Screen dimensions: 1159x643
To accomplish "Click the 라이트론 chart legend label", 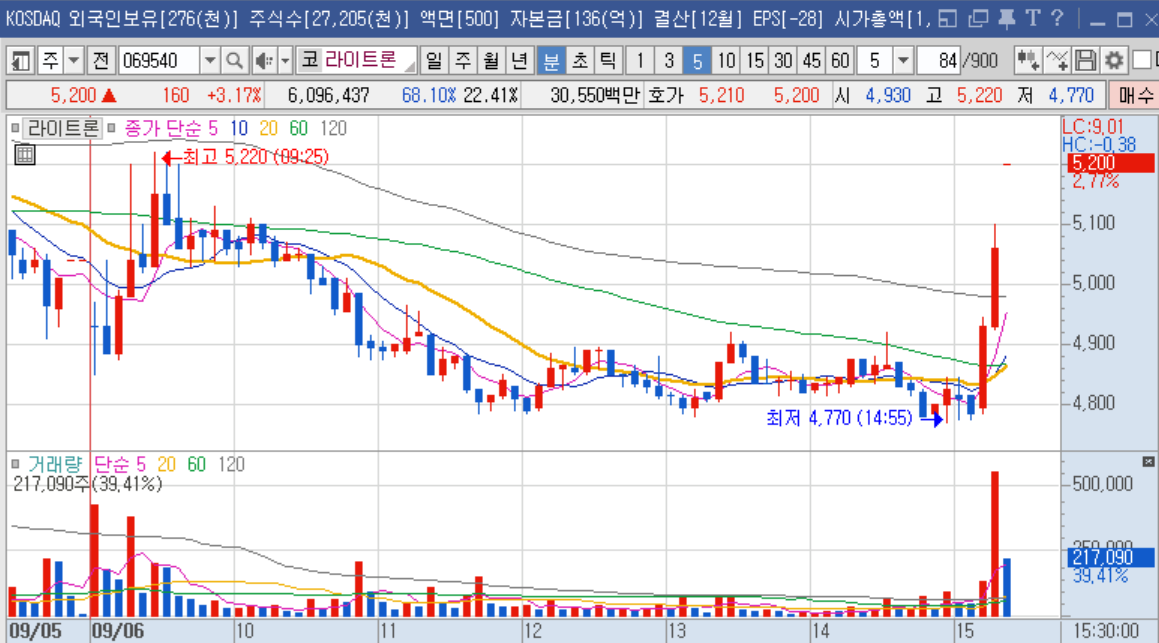I will (62, 129).
